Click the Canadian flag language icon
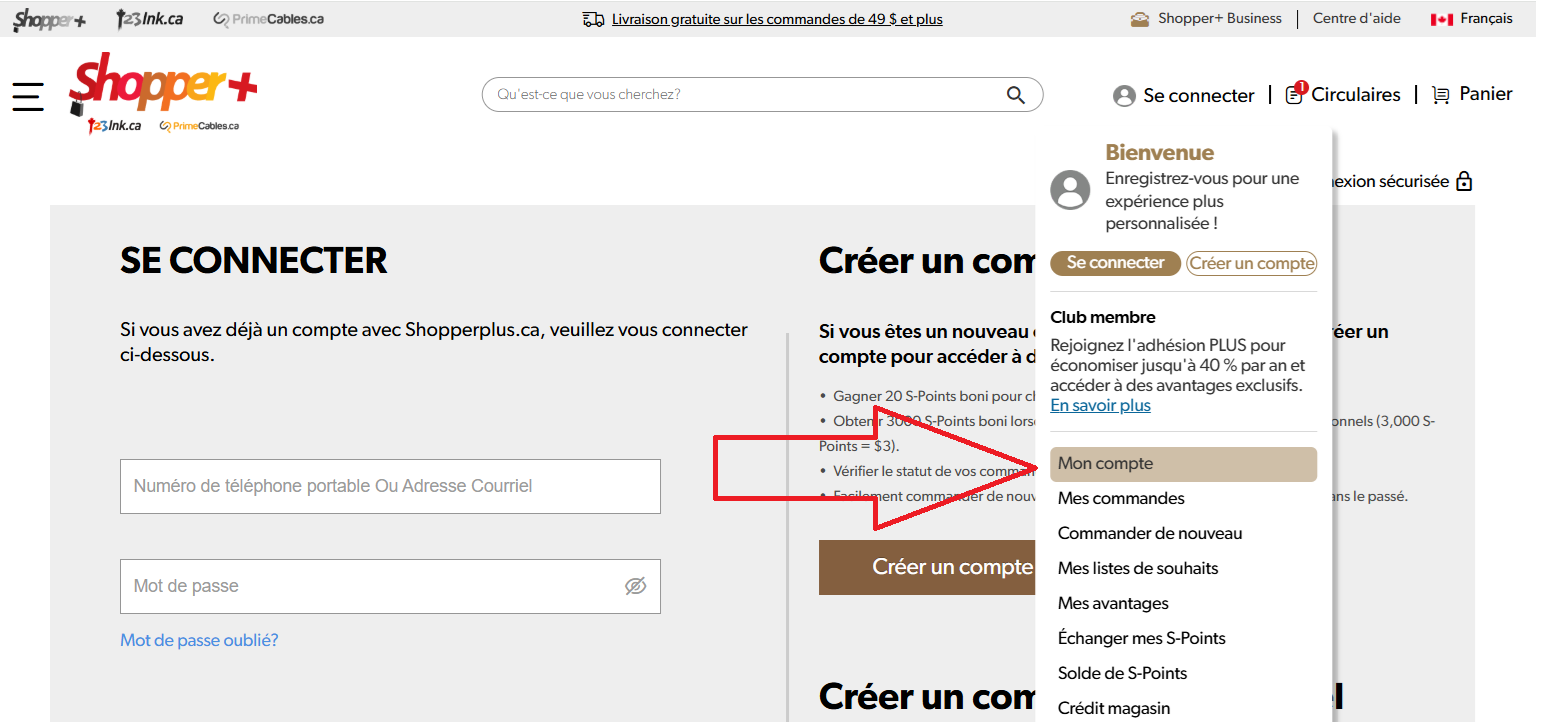Viewport: 1541px width, 722px height. [x=1441, y=19]
